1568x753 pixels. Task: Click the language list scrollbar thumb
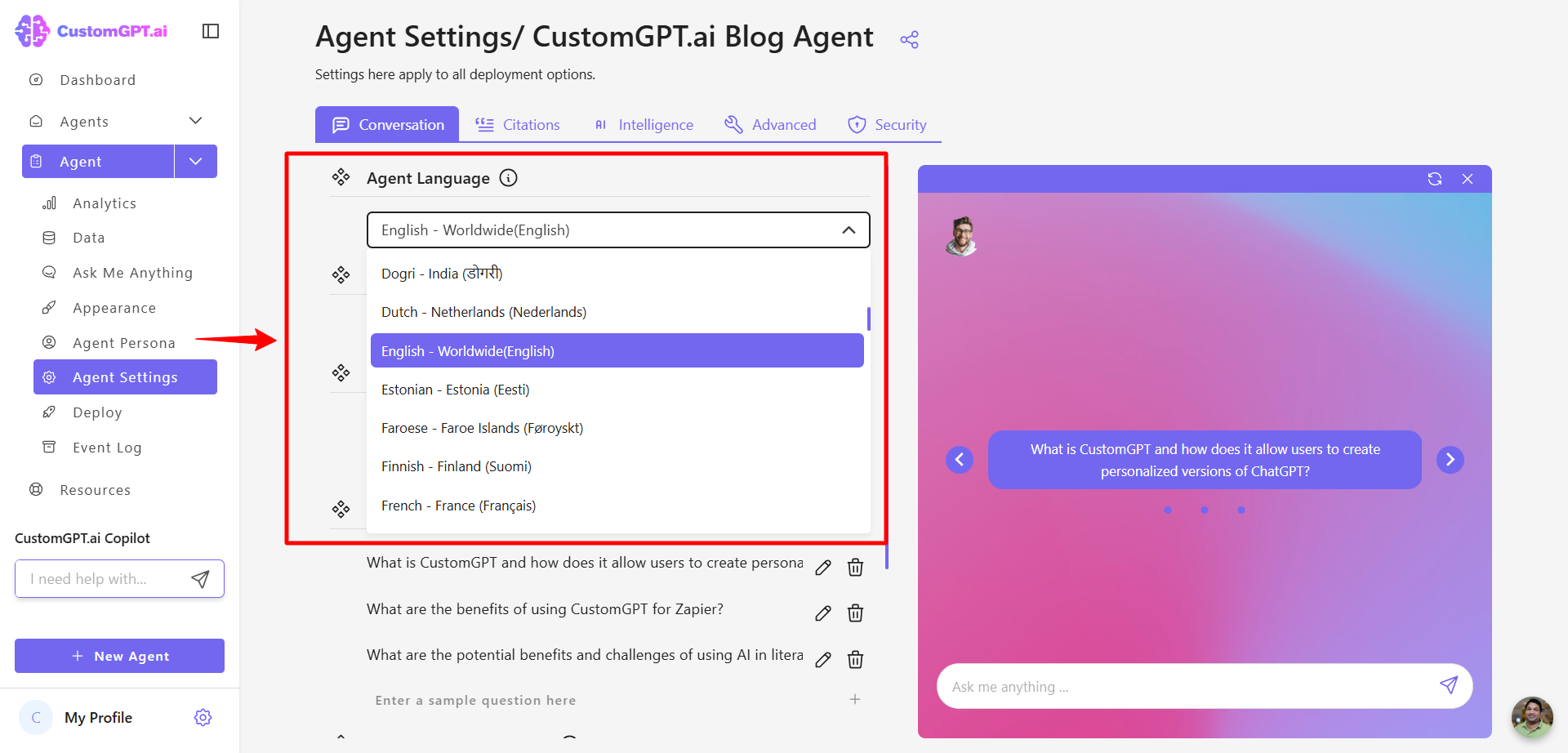[868, 319]
